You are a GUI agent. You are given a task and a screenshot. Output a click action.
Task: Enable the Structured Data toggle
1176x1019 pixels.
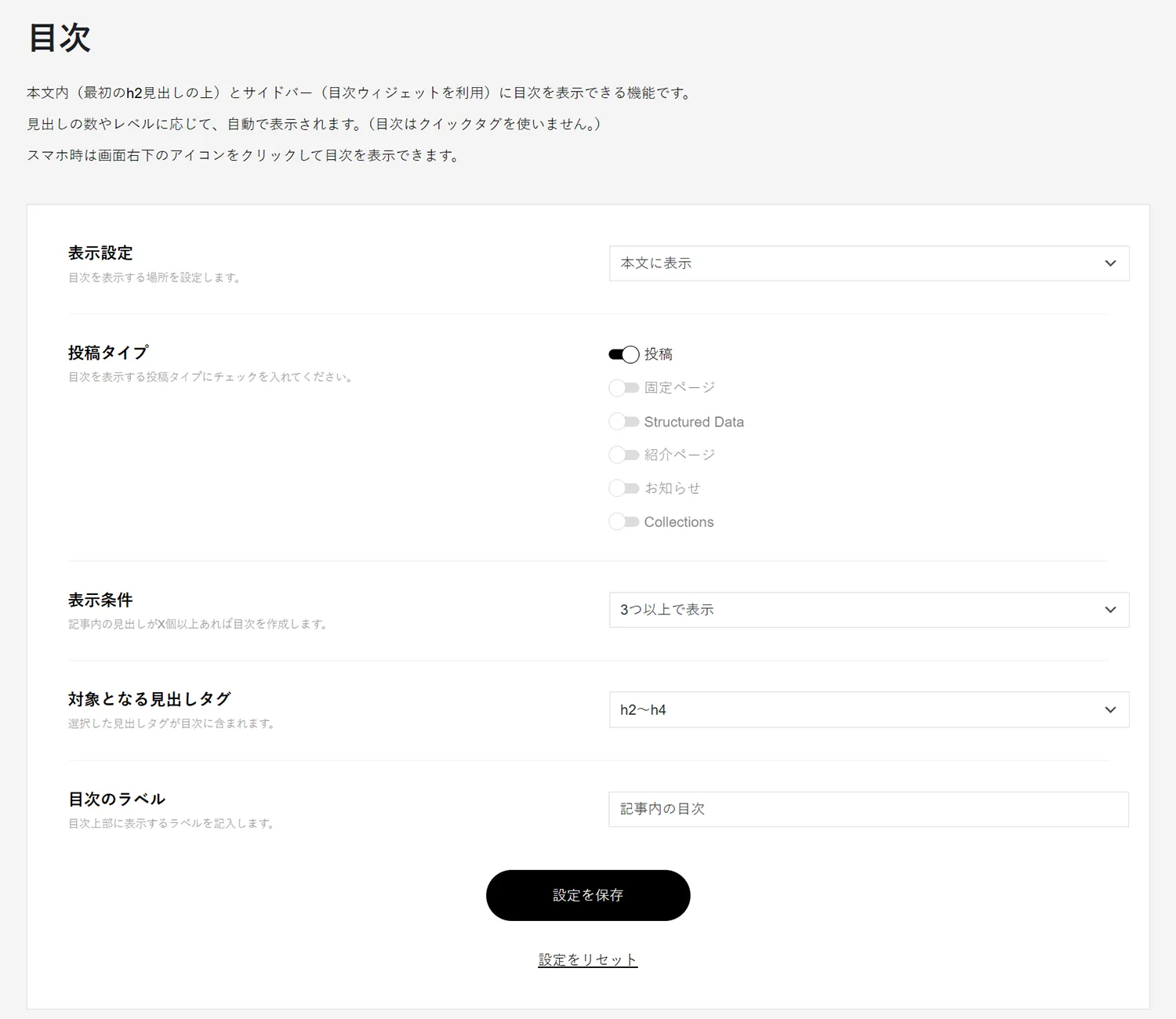[622, 422]
